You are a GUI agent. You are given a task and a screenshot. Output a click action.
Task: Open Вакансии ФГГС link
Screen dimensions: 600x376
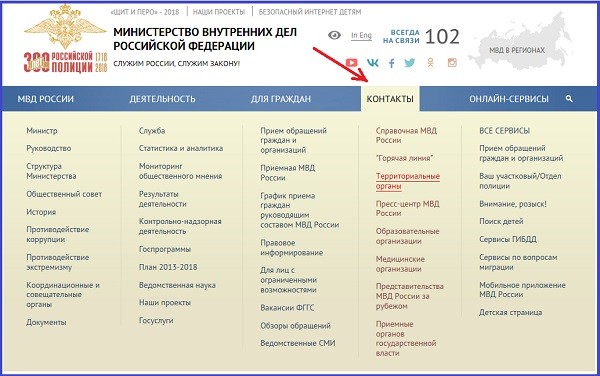click(287, 308)
